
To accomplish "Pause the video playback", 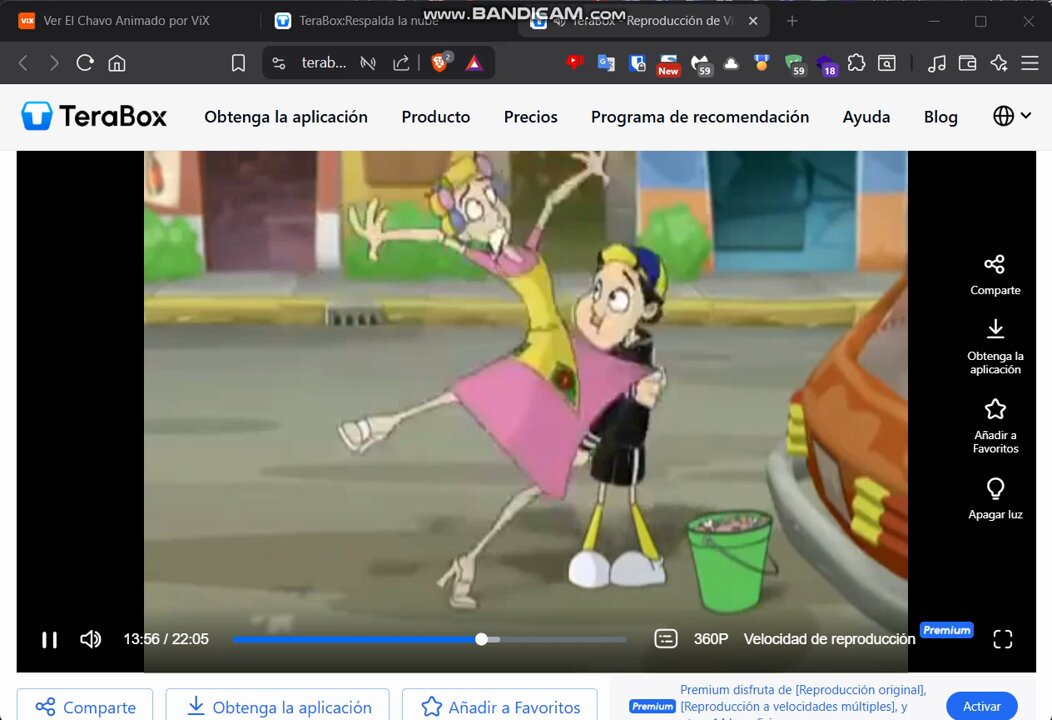I will (x=49, y=639).
